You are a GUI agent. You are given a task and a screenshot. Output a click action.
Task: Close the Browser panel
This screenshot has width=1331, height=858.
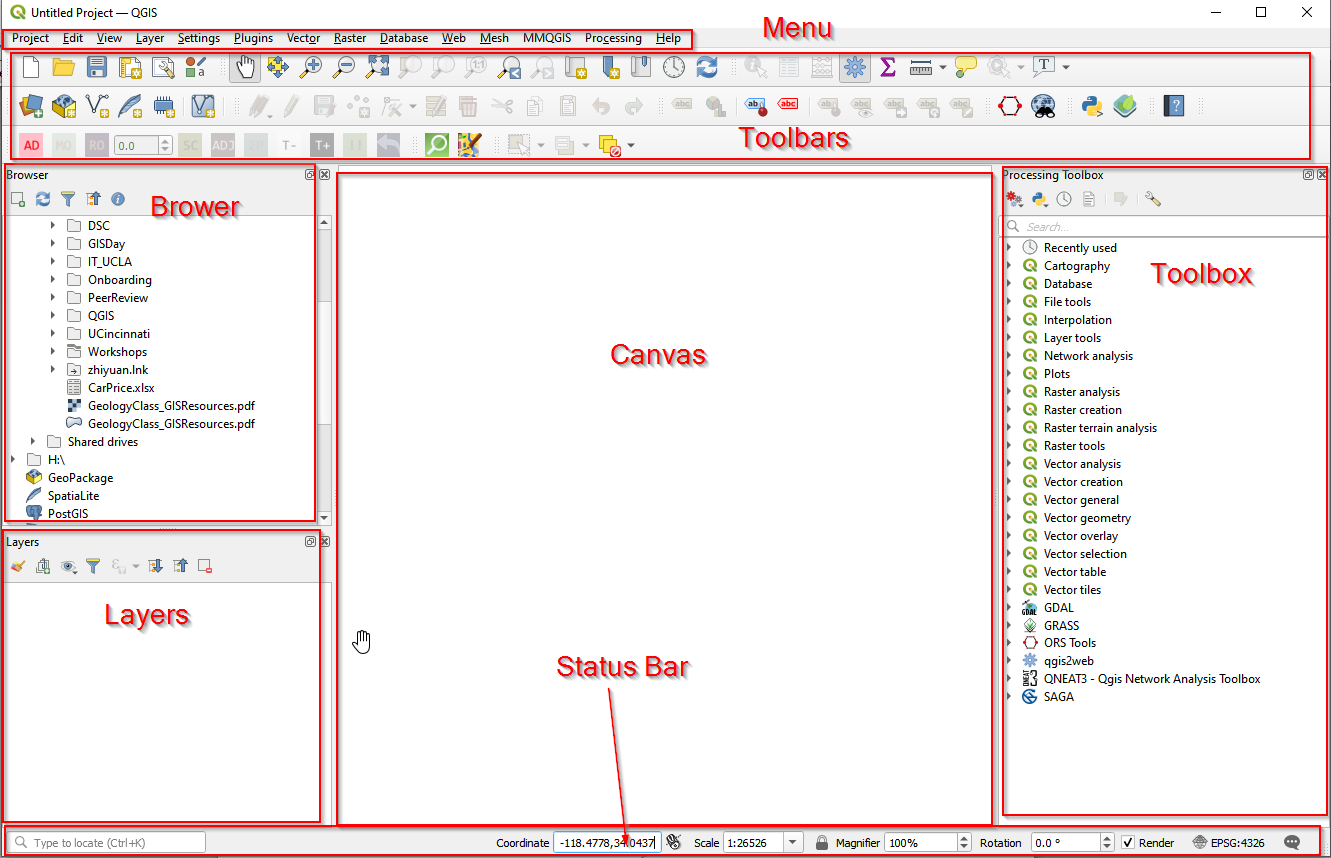324,175
